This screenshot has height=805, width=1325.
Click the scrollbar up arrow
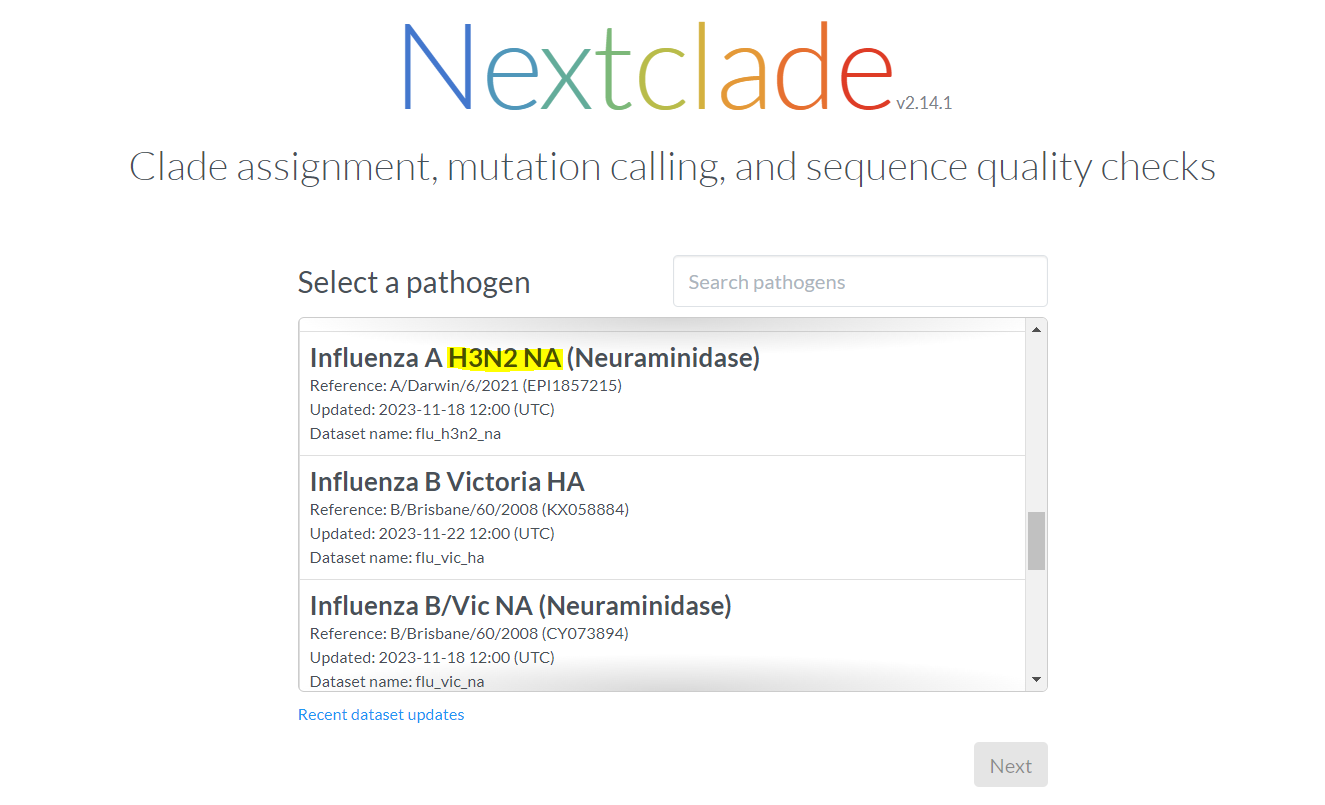pyautogui.click(x=1036, y=328)
